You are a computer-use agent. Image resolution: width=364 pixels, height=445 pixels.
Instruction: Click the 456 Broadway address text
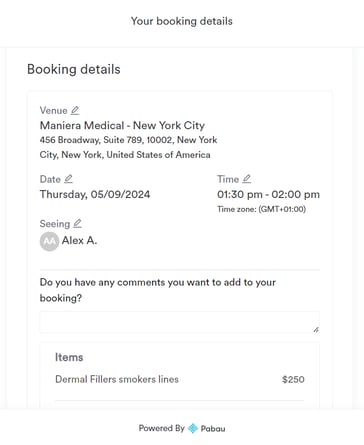[128, 147]
